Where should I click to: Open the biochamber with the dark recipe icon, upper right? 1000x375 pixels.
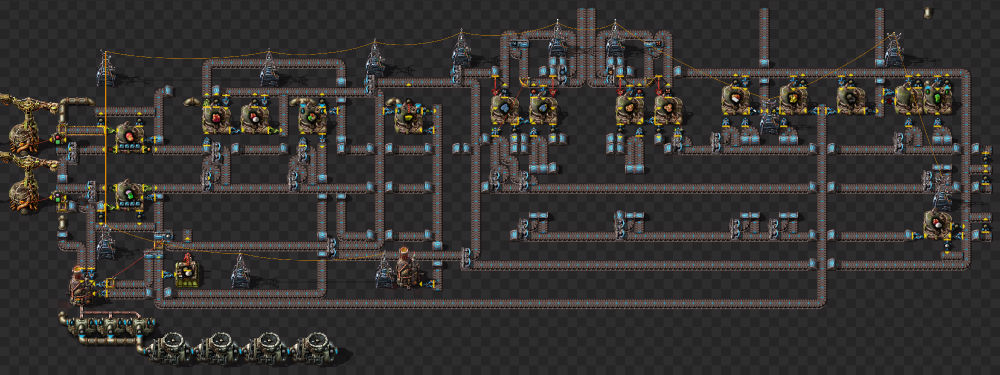[x=852, y=99]
